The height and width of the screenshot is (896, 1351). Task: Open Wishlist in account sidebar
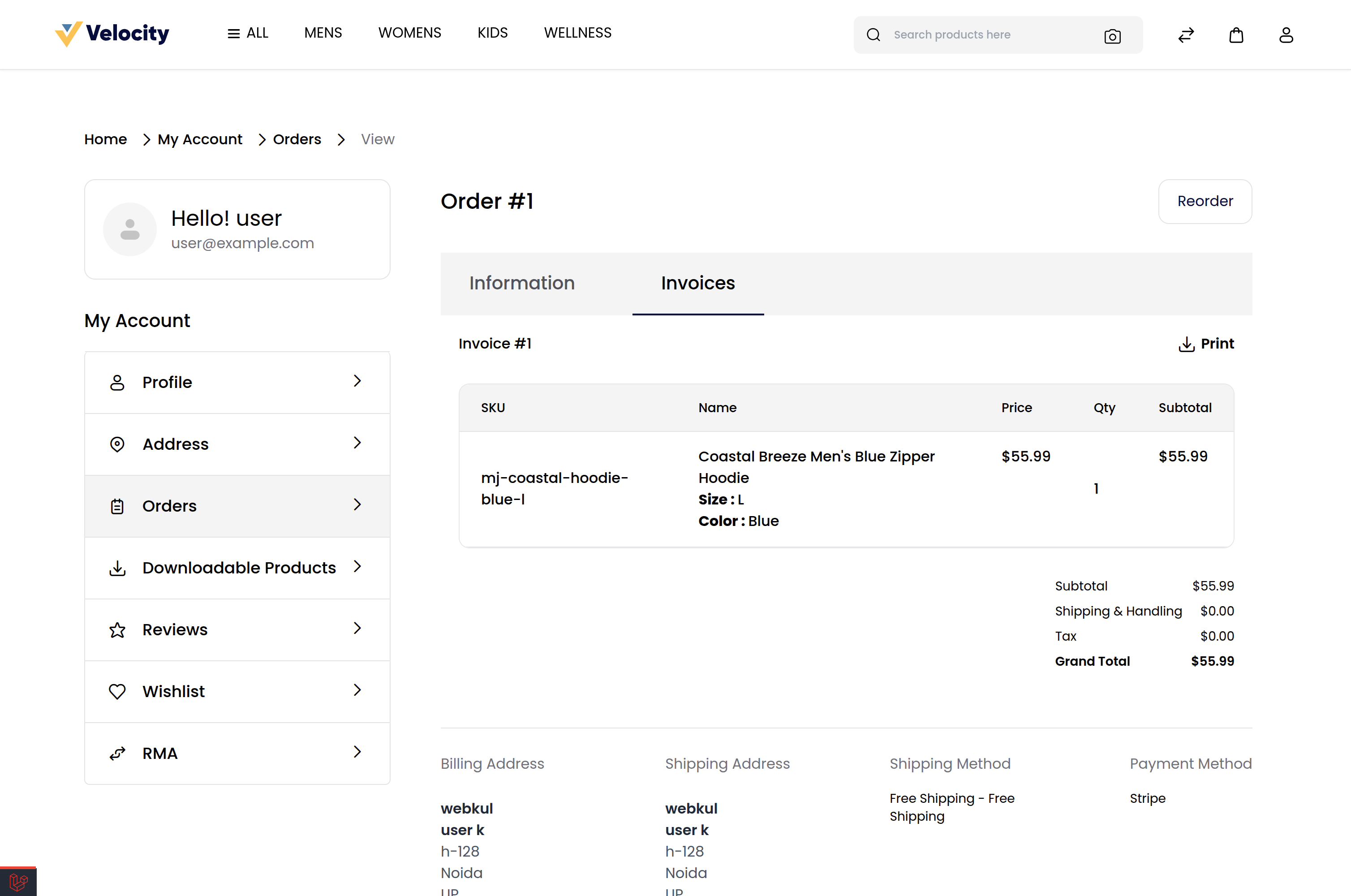(x=237, y=691)
